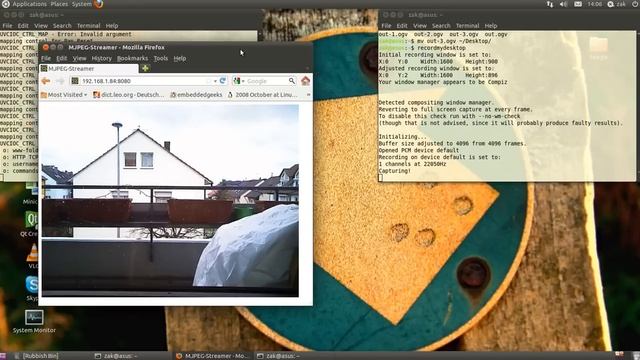This screenshot has width=640, height=360.
Task: Open the Firefox Edit menu
Action: 62,58
